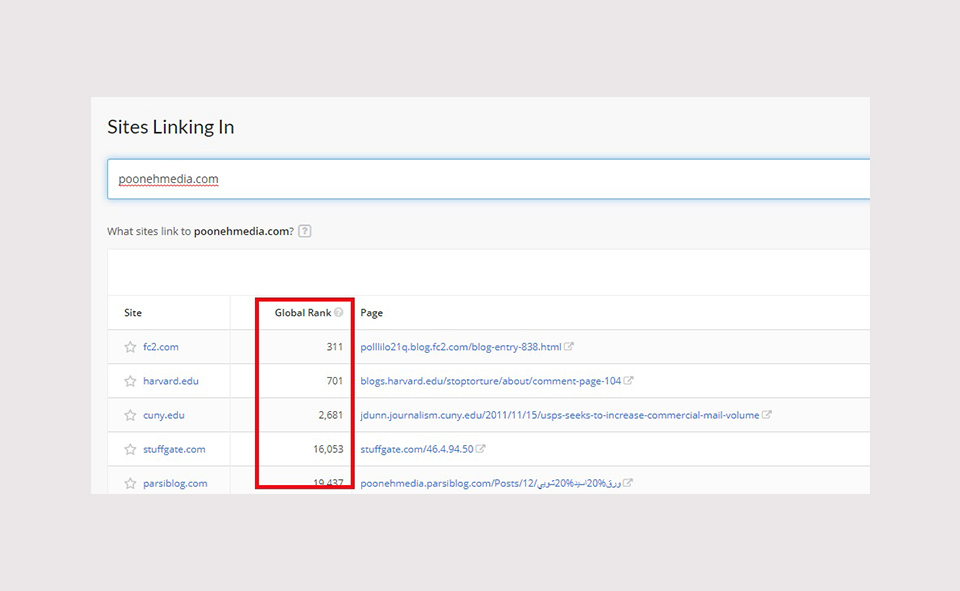This screenshot has height=591, width=960.
Task: Click external link icon beside stuffgate.com/46.4.94.50
Action: tap(481, 449)
